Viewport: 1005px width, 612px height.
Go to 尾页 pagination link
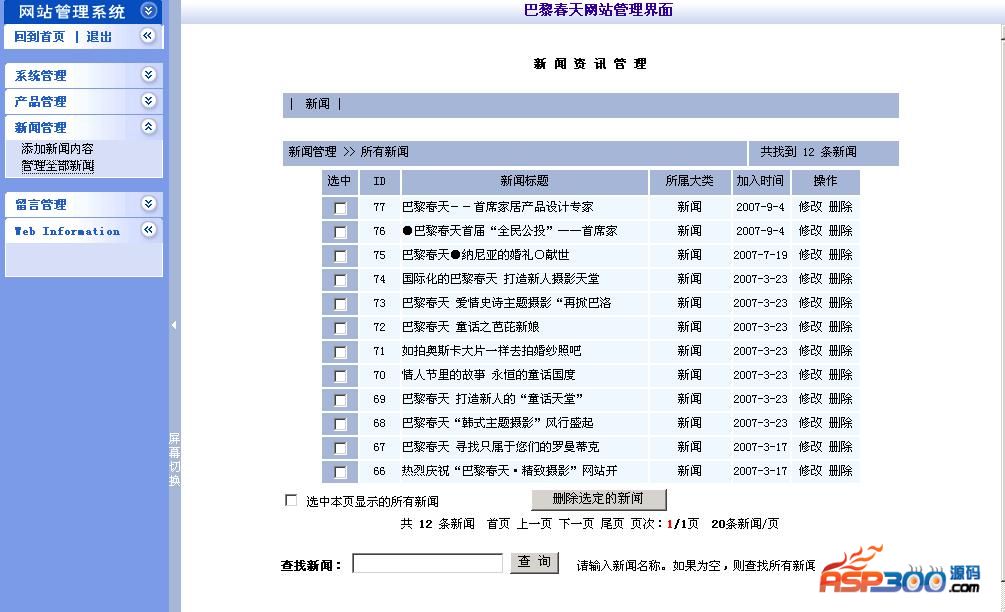coord(612,524)
